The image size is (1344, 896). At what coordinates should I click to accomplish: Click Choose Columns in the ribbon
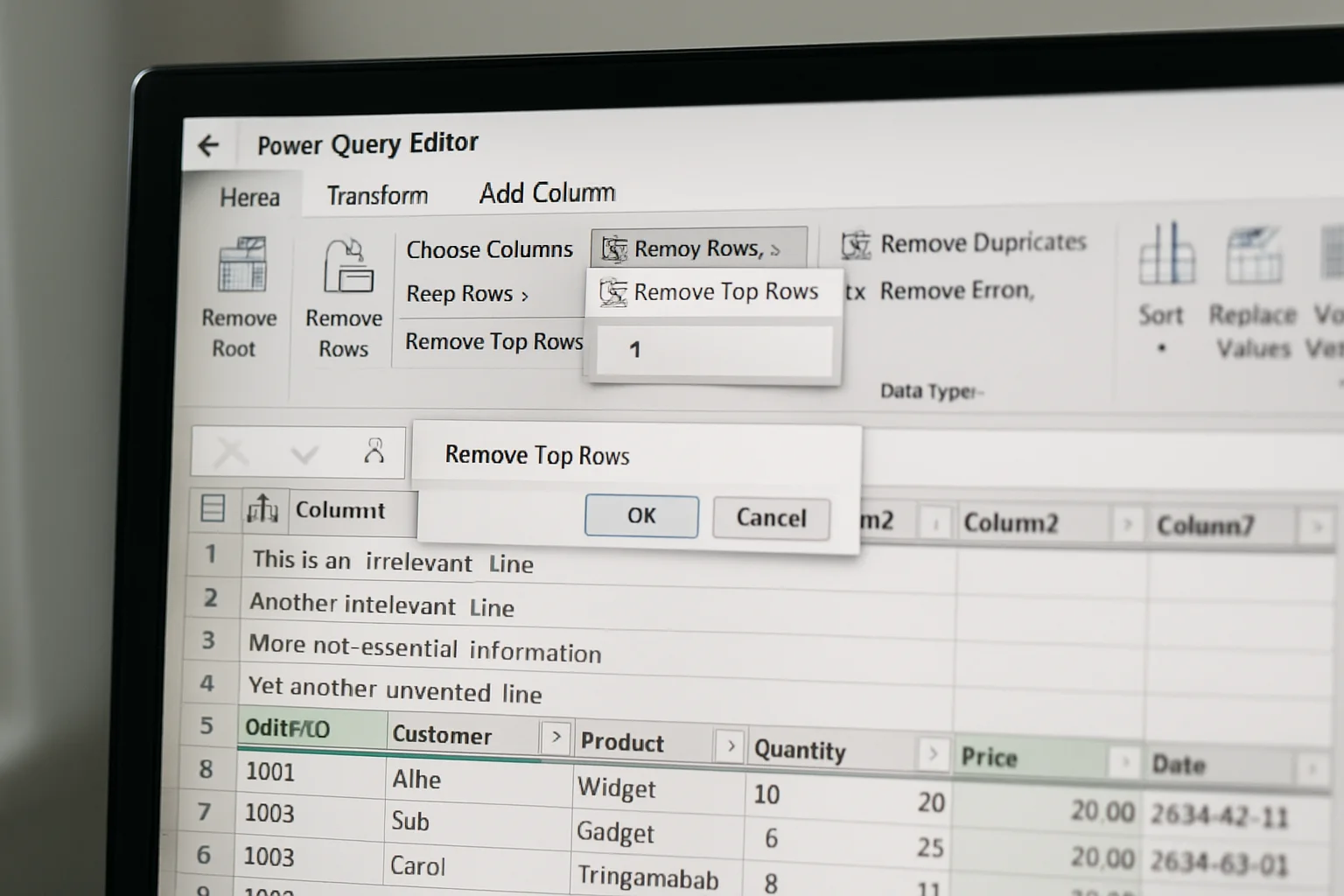pyautogui.click(x=489, y=249)
